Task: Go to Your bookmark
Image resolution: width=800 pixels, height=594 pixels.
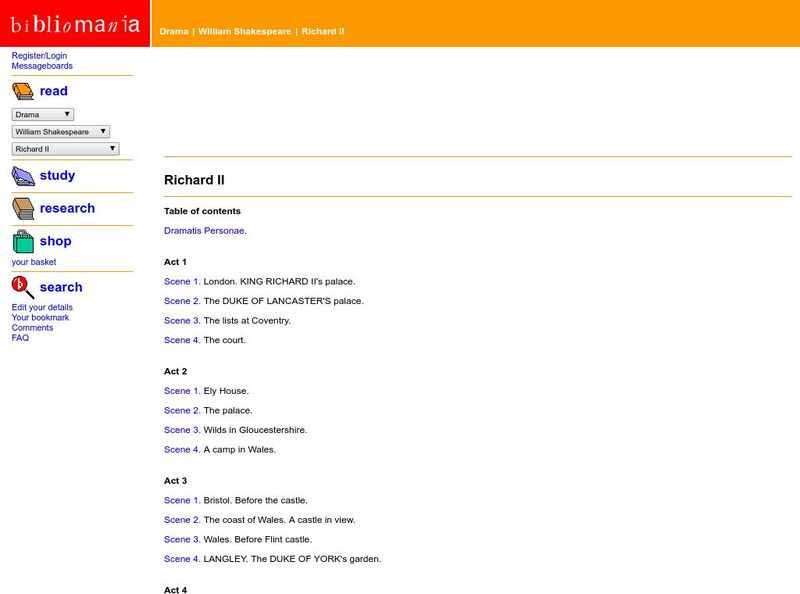Action: pyautogui.click(x=39, y=317)
